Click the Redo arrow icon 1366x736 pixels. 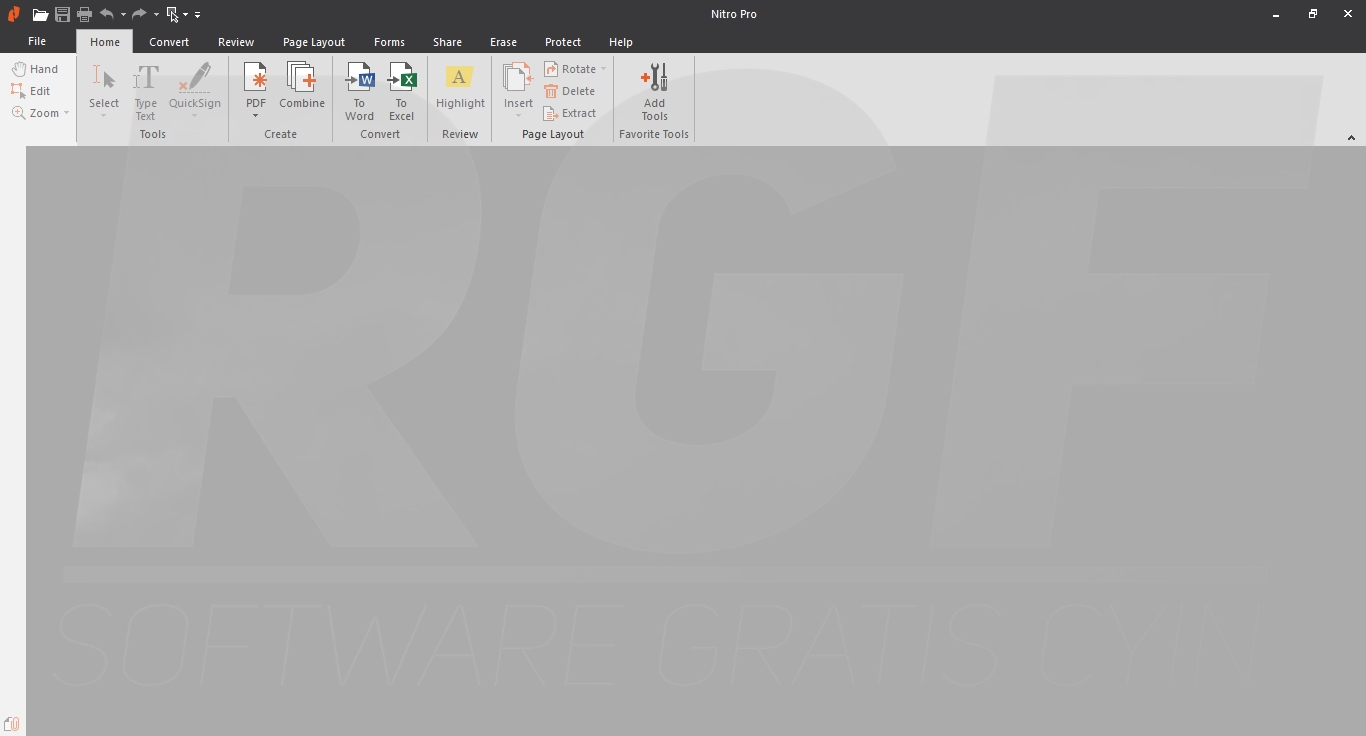[139, 14]
